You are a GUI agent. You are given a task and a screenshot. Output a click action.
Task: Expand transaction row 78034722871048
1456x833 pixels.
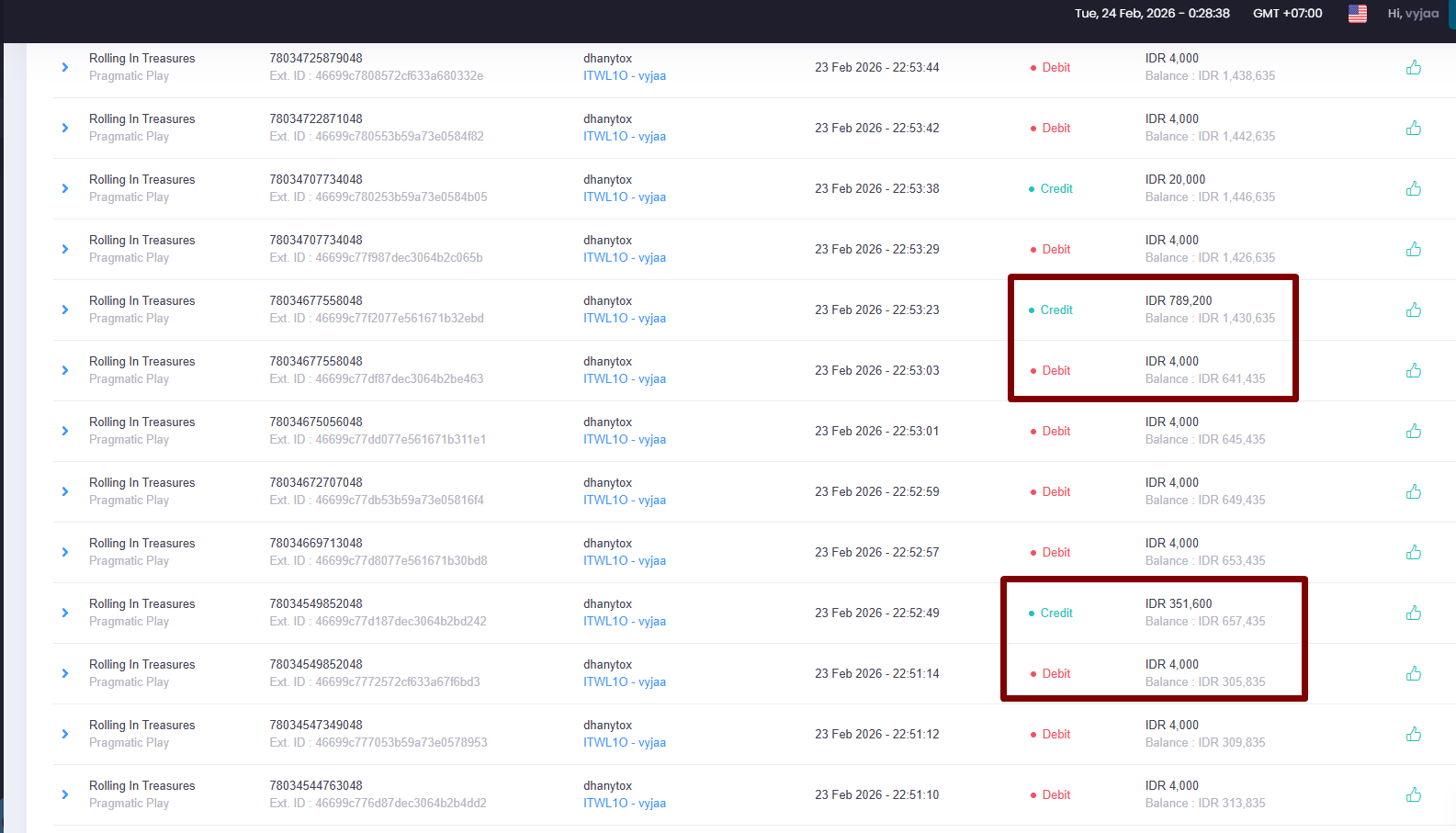[65, 128]
